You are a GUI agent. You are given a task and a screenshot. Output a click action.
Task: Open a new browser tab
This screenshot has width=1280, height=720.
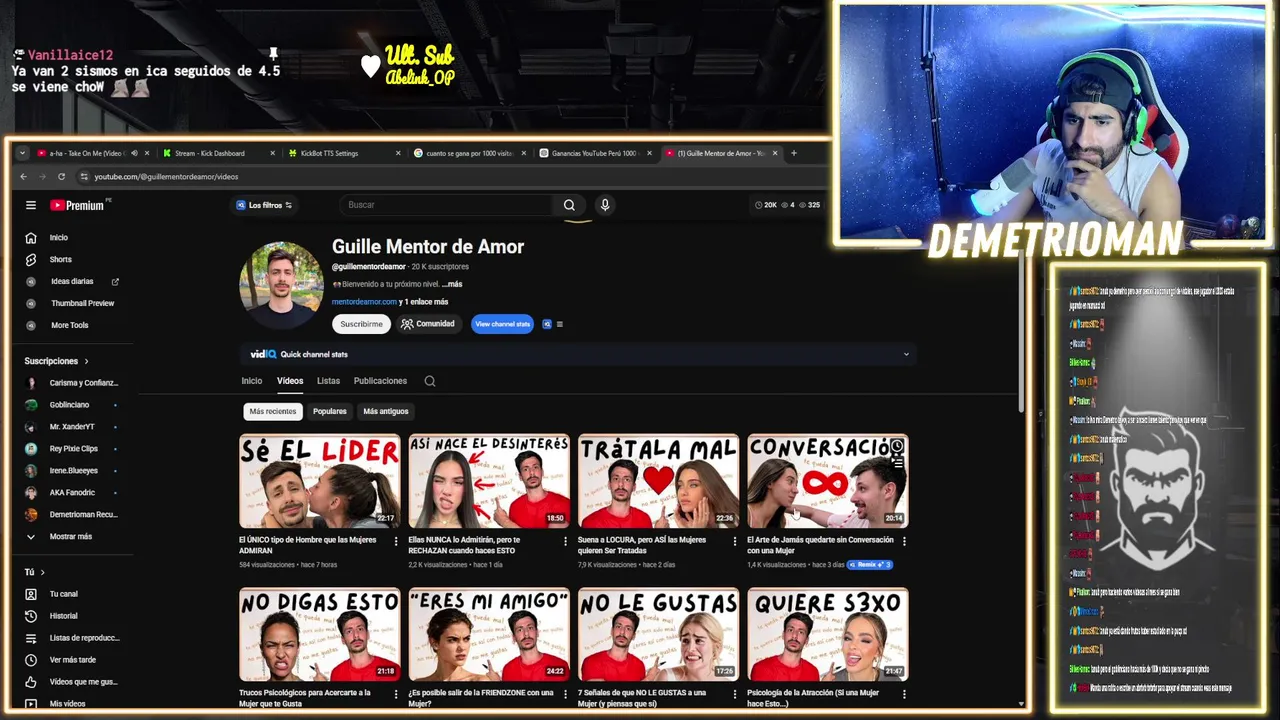tap(794, 153)
